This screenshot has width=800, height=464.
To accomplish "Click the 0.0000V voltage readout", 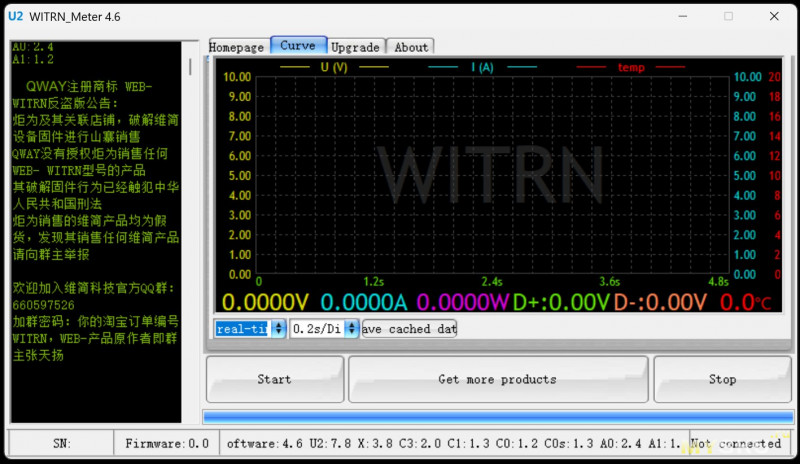I will [265, 302].
